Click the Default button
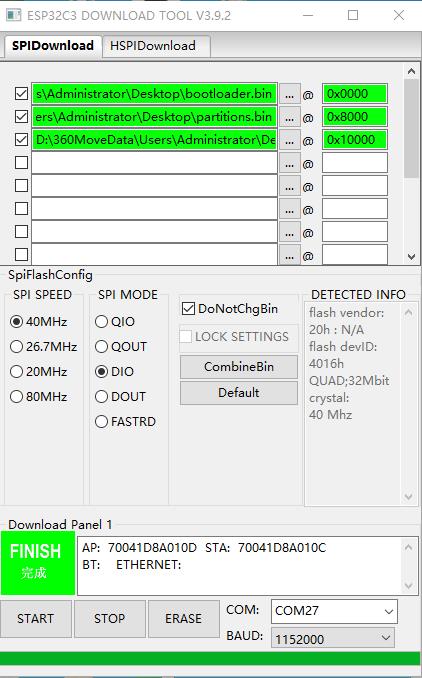This screenshot has height=678, width=422. (239, 393)
